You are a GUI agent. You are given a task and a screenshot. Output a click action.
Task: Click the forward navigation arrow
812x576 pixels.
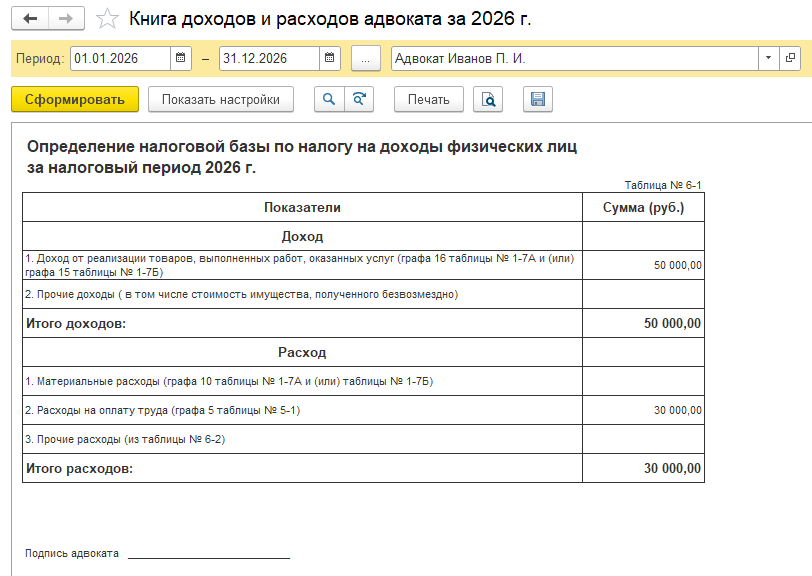click(x=66, y=19)
